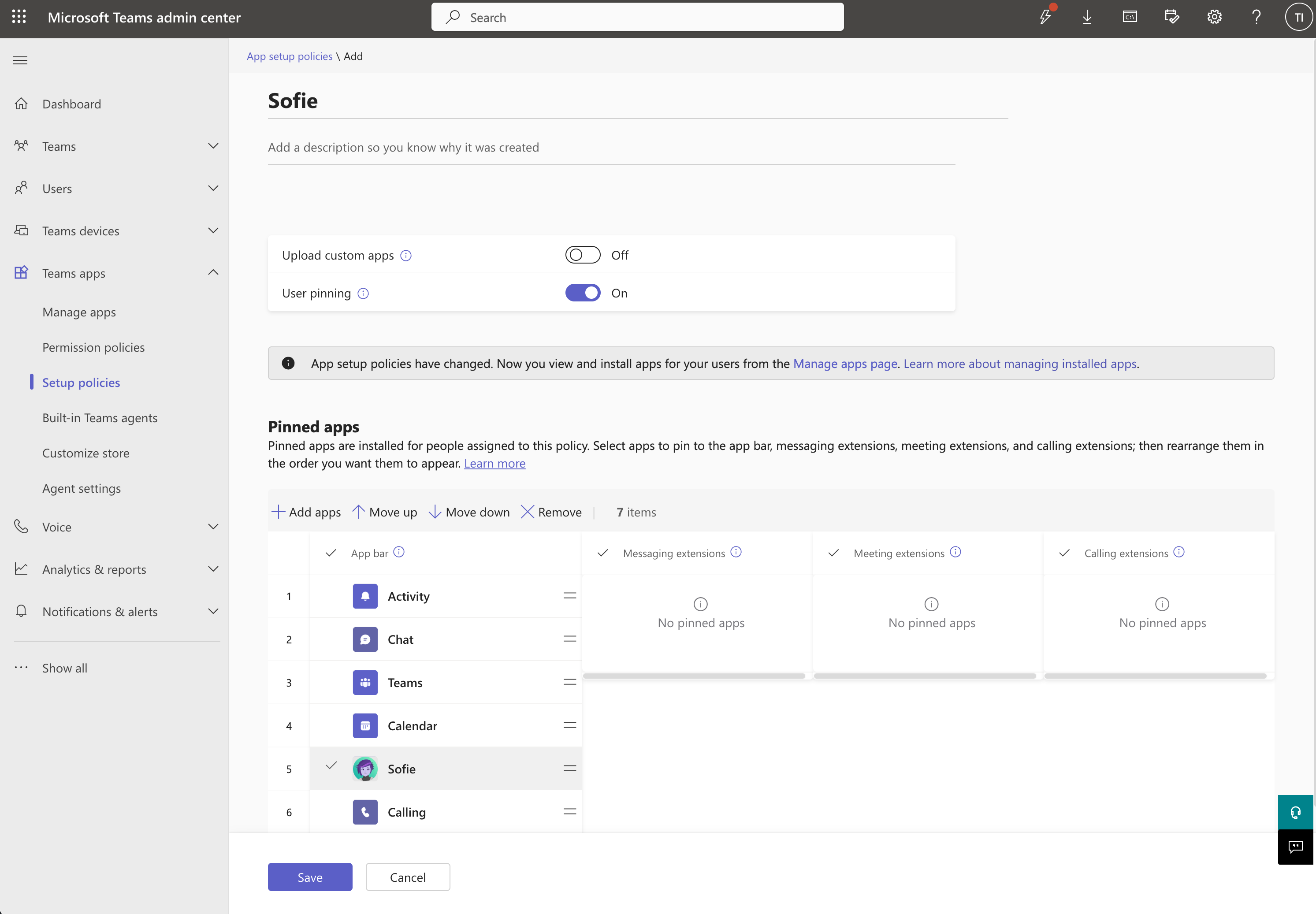Toggle select-all check in Meeting extensions header
1316x914 pixels.
[x=833, y=553]
